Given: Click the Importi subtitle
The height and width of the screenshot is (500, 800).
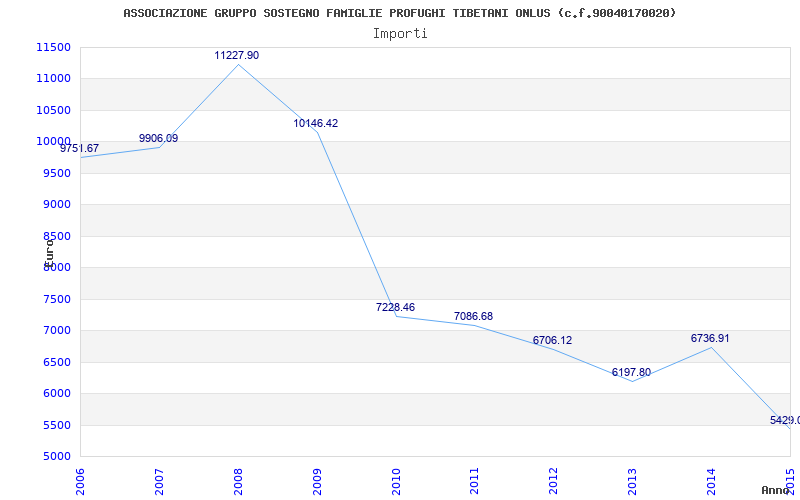Looking at the screenshot, I should point(400,34).
